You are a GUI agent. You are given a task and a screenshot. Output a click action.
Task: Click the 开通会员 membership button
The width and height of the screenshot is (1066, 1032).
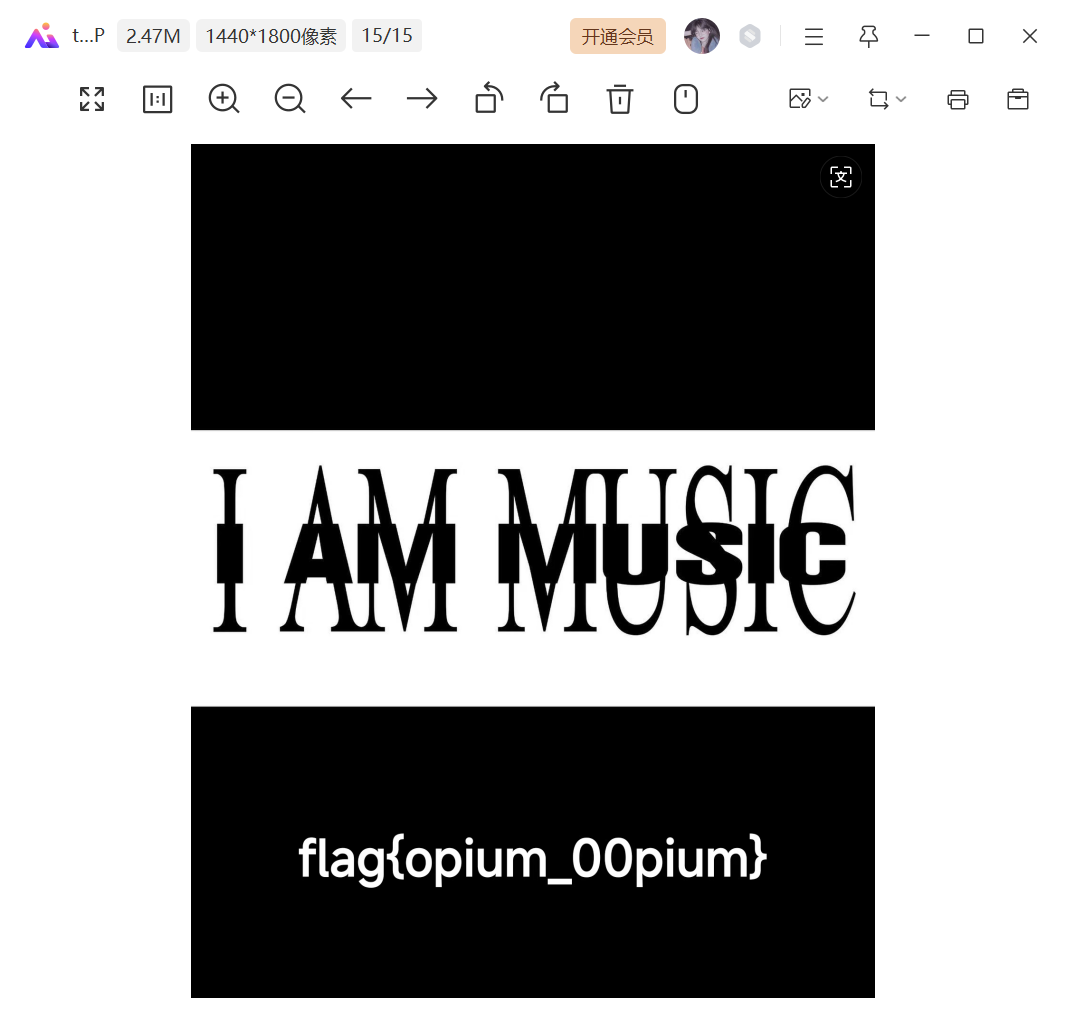[617, 36]
